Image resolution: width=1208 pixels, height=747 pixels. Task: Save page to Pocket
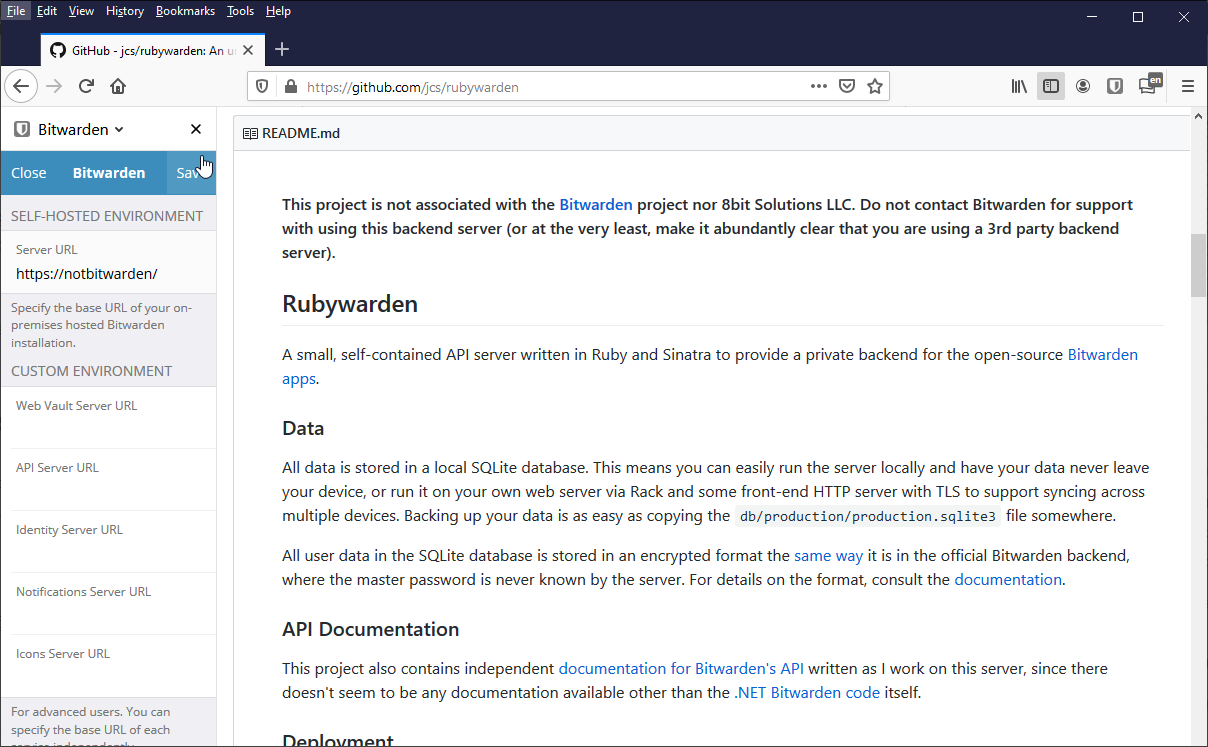[x=847, y=86]
